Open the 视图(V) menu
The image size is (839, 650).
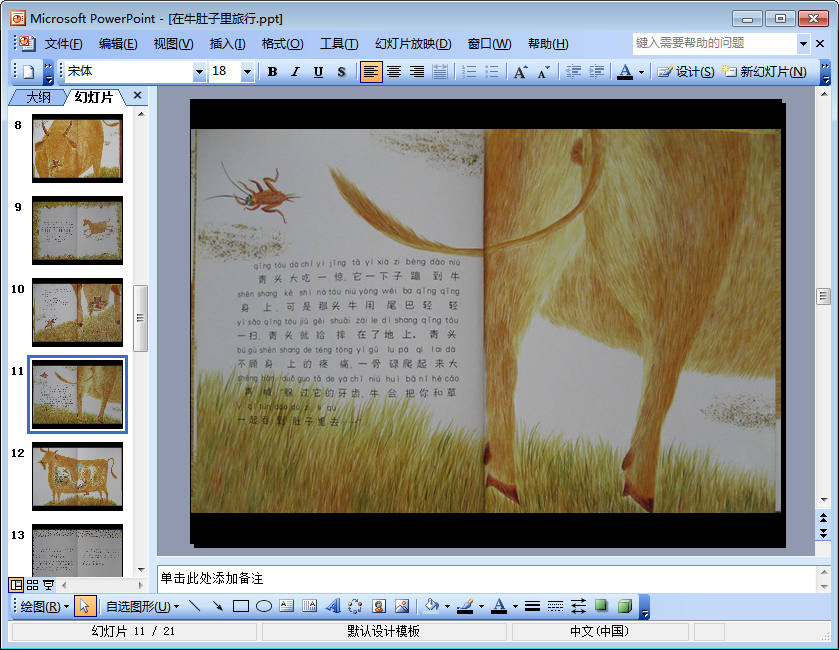coord(173,44)
